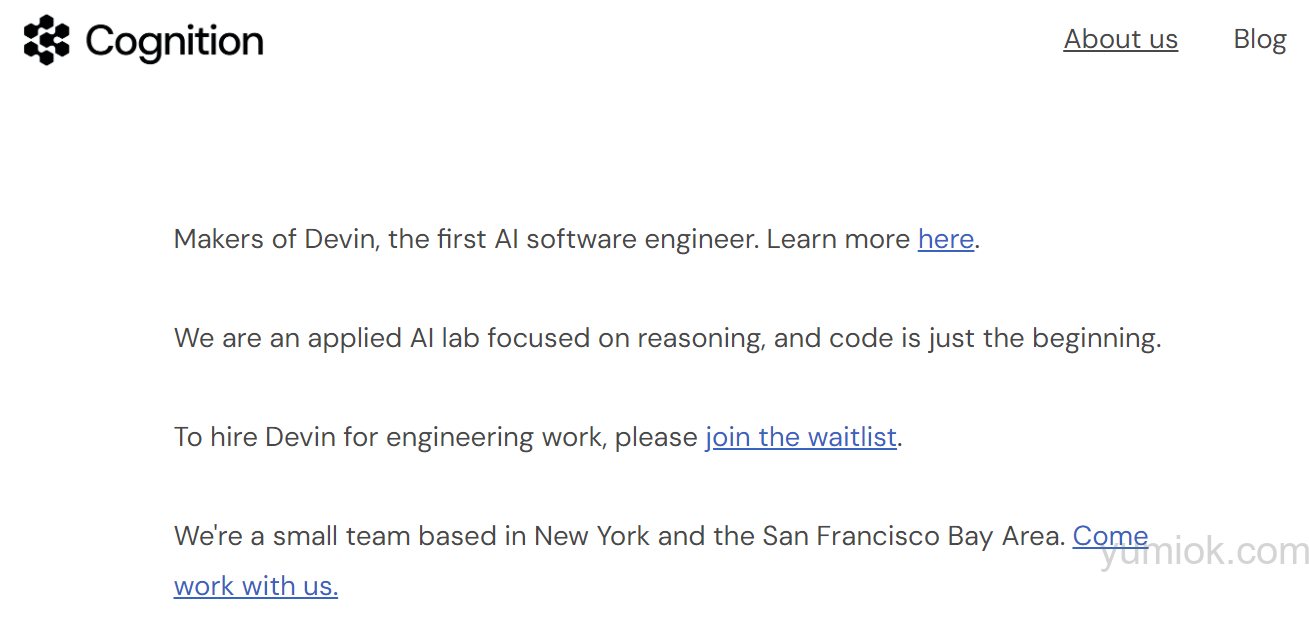Viewport: 1309px width, 622px height.
Task: Click the Cognition wordmark in header
Action: [x=174, y=41]
